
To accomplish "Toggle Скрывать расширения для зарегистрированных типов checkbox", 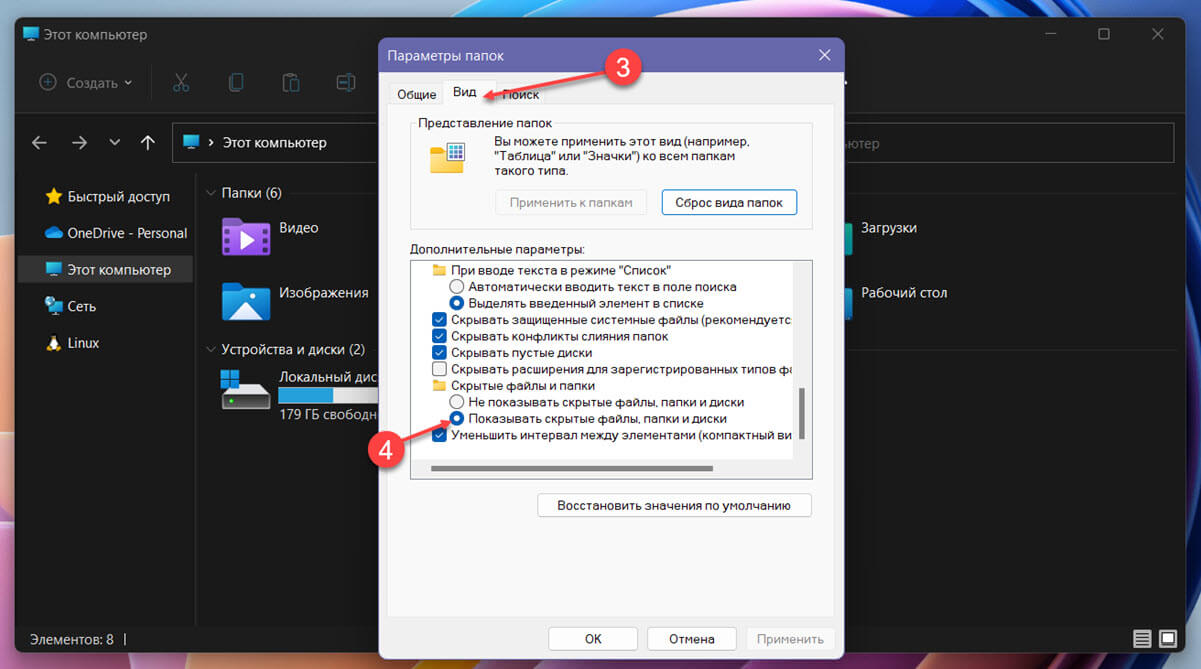I will point(439,369).
